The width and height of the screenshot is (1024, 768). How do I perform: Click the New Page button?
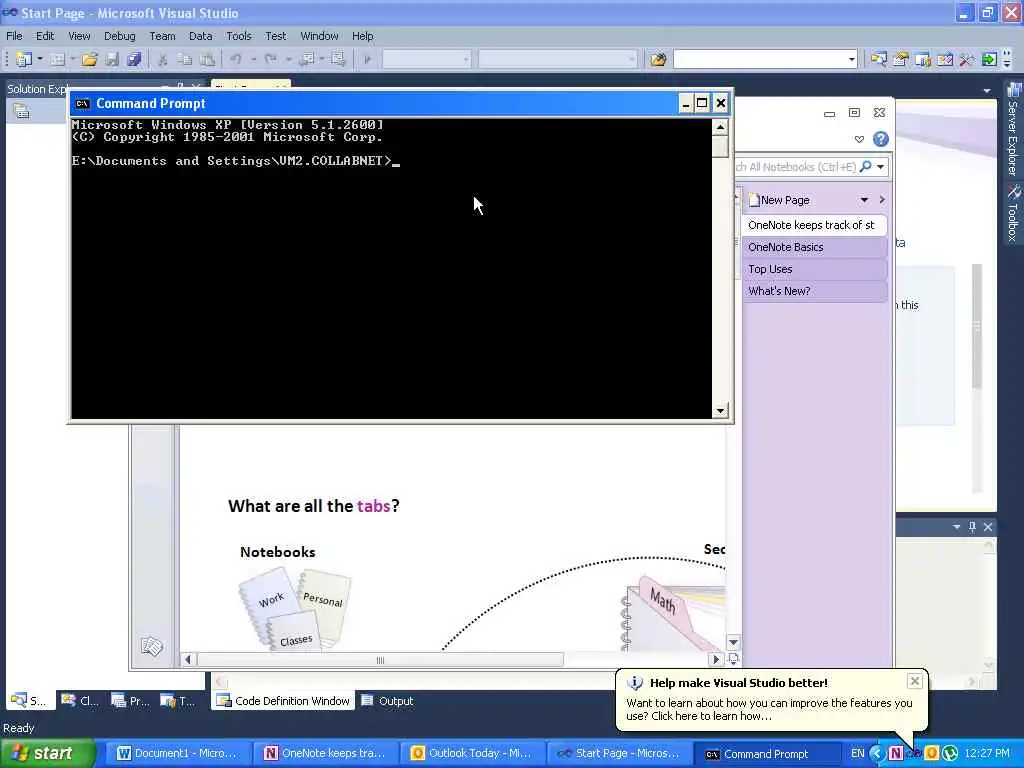click(x=778, y=200)
